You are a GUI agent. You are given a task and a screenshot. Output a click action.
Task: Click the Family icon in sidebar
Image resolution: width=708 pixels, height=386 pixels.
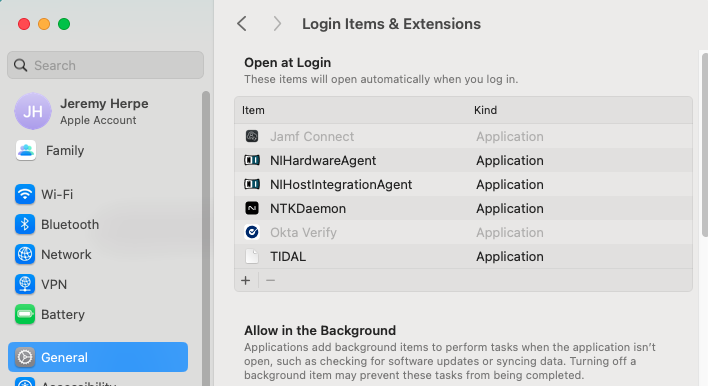[26, 150]
